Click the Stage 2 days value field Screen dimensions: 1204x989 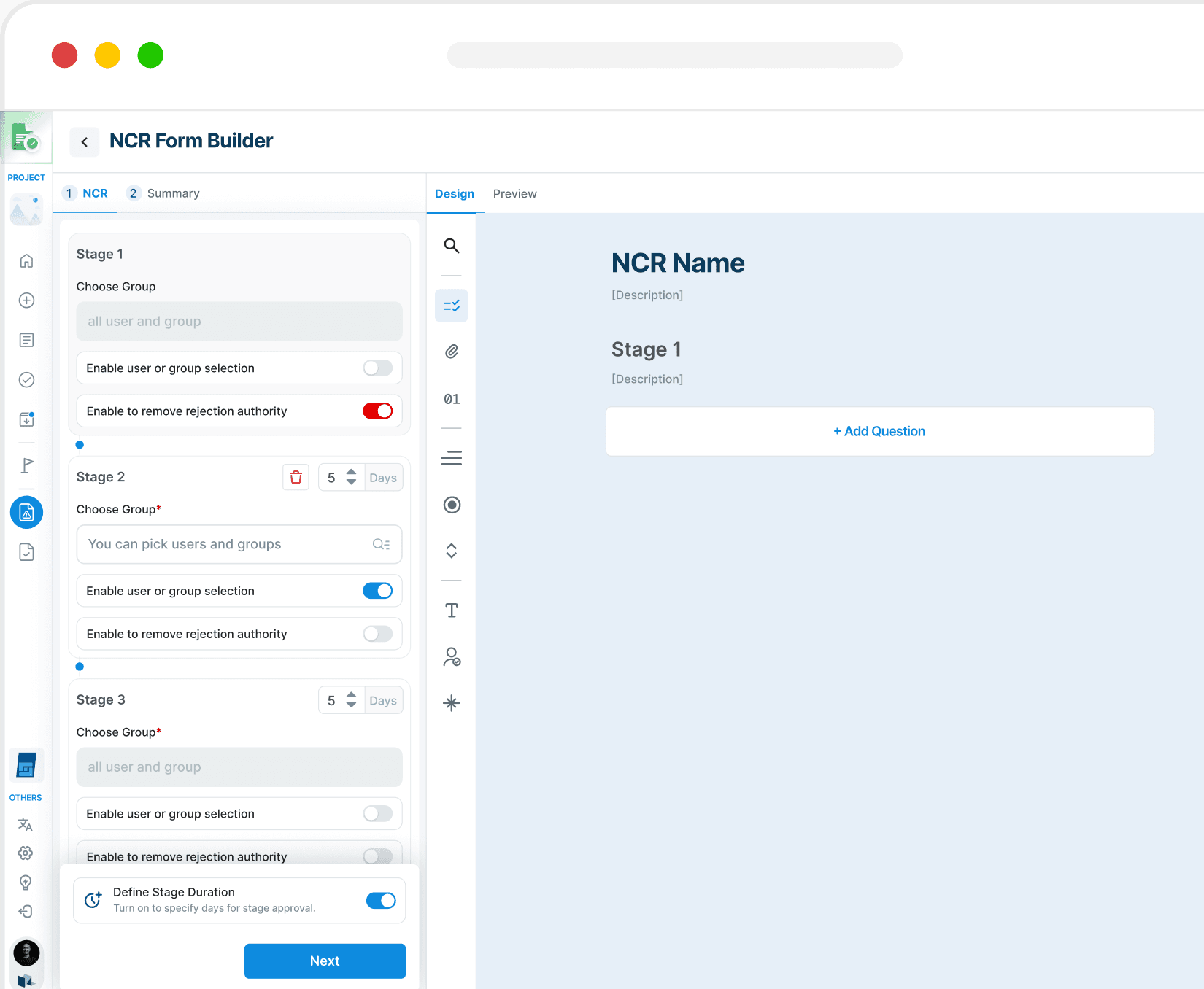332,478
